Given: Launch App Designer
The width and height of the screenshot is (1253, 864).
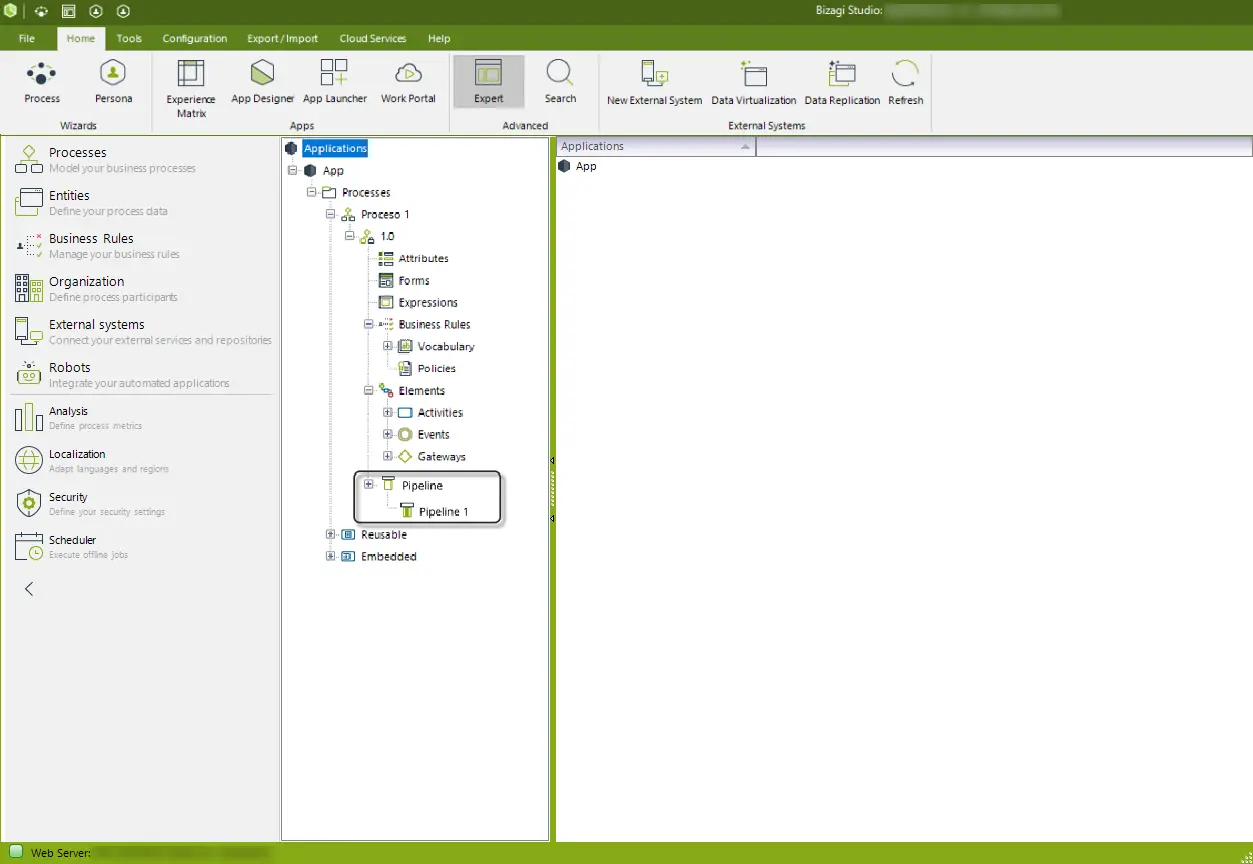Looking at the screenshot, I should [263, 82].
